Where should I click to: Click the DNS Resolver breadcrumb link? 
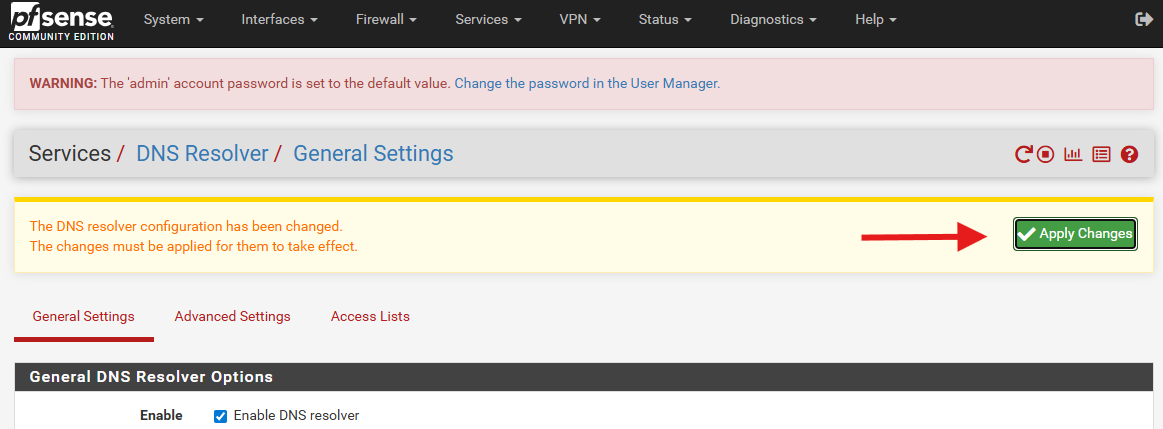click(202, 153)
